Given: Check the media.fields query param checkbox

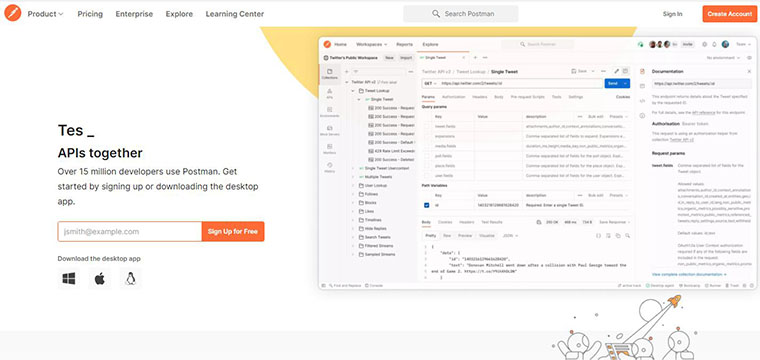Looking at the screenshot, I should click(x=427, y=146).
